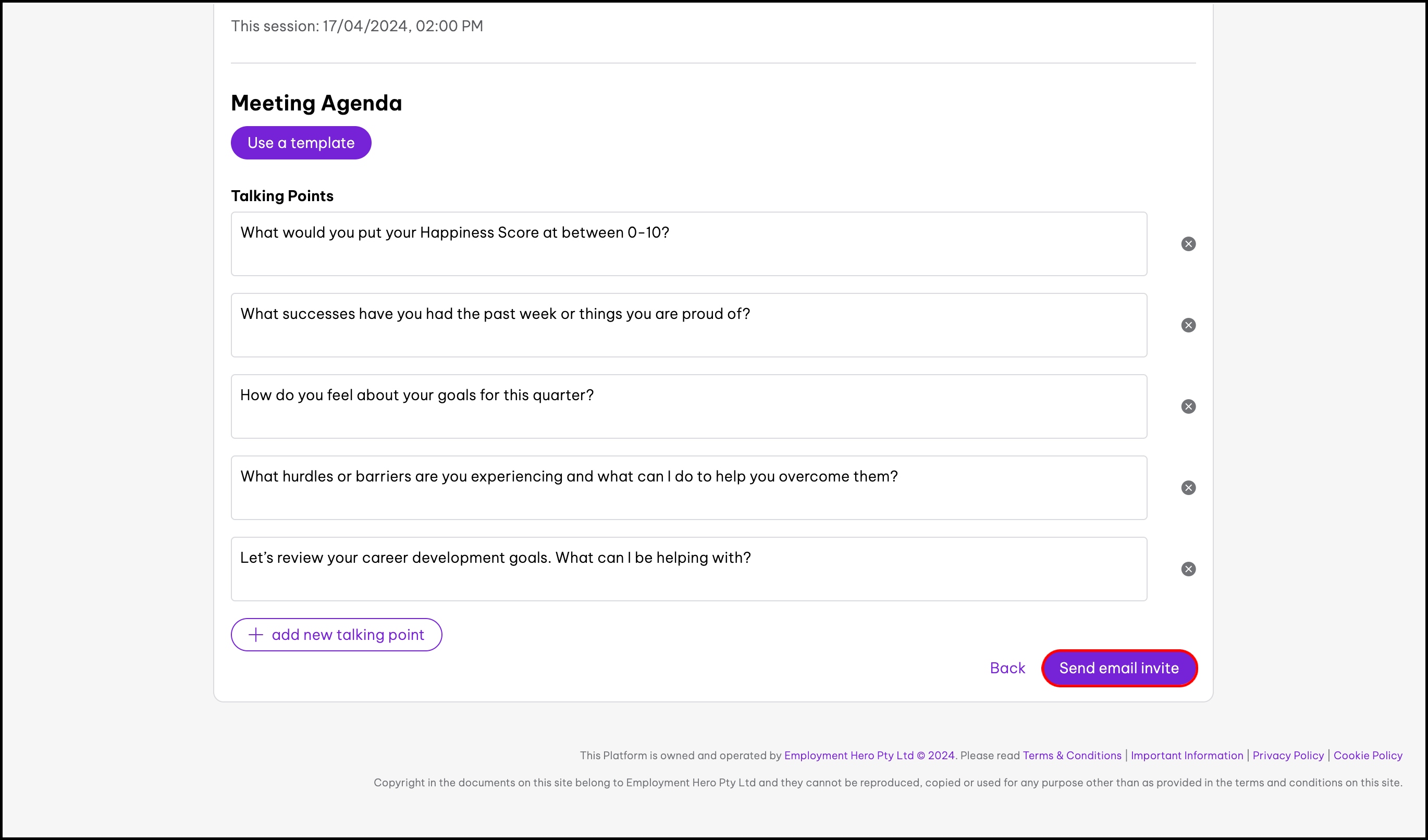Open the Employment Hero Pty Ltd link
This screenshot has width=1428, height=840.
point(848,755)
